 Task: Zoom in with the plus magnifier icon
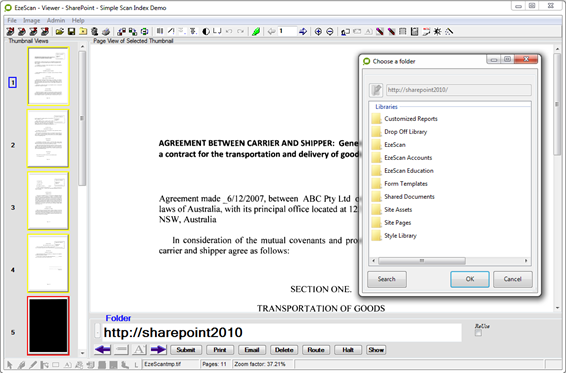(x=318, y=32)
